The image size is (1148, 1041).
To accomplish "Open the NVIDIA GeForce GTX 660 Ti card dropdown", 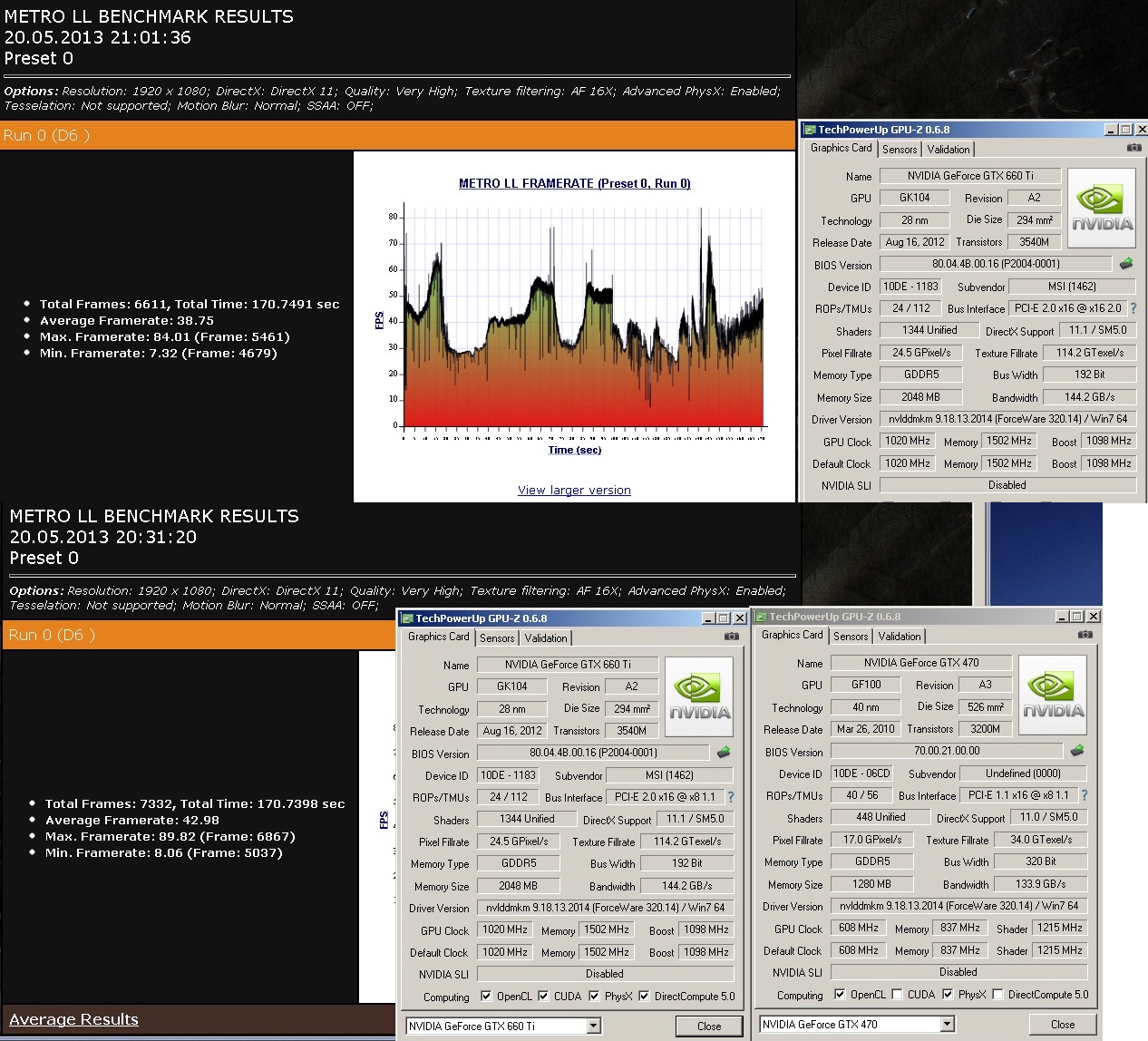I will point(593,1026).
